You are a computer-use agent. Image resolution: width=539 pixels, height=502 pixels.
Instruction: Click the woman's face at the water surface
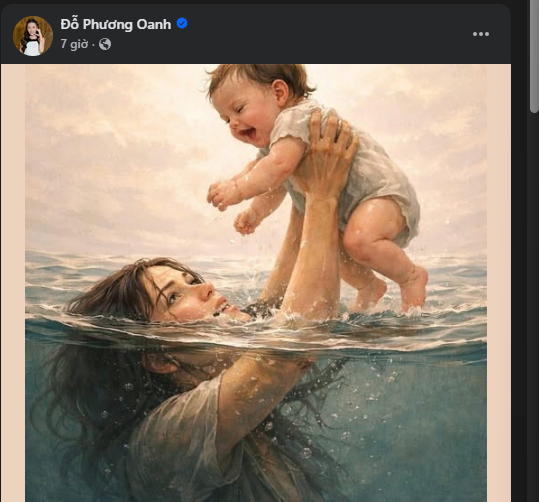coord(188,294)
